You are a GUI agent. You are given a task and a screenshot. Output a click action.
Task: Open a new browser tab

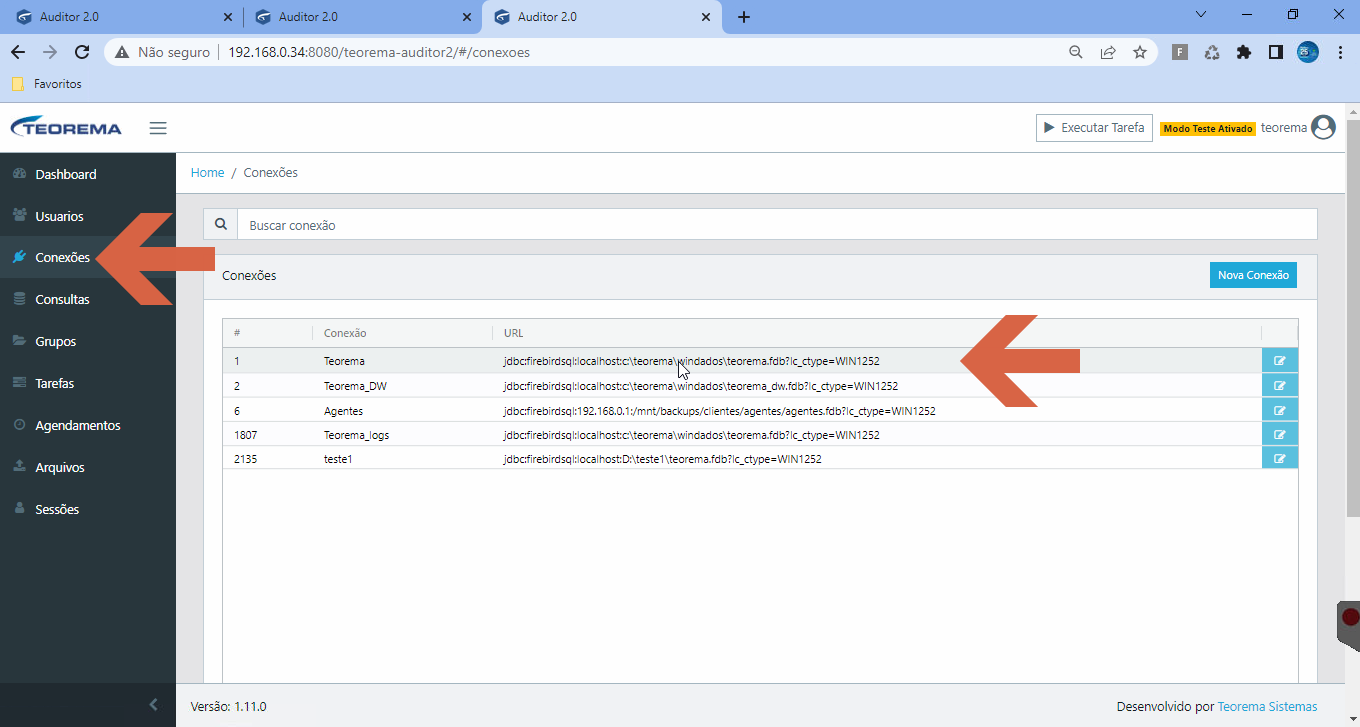coord(744,17)
